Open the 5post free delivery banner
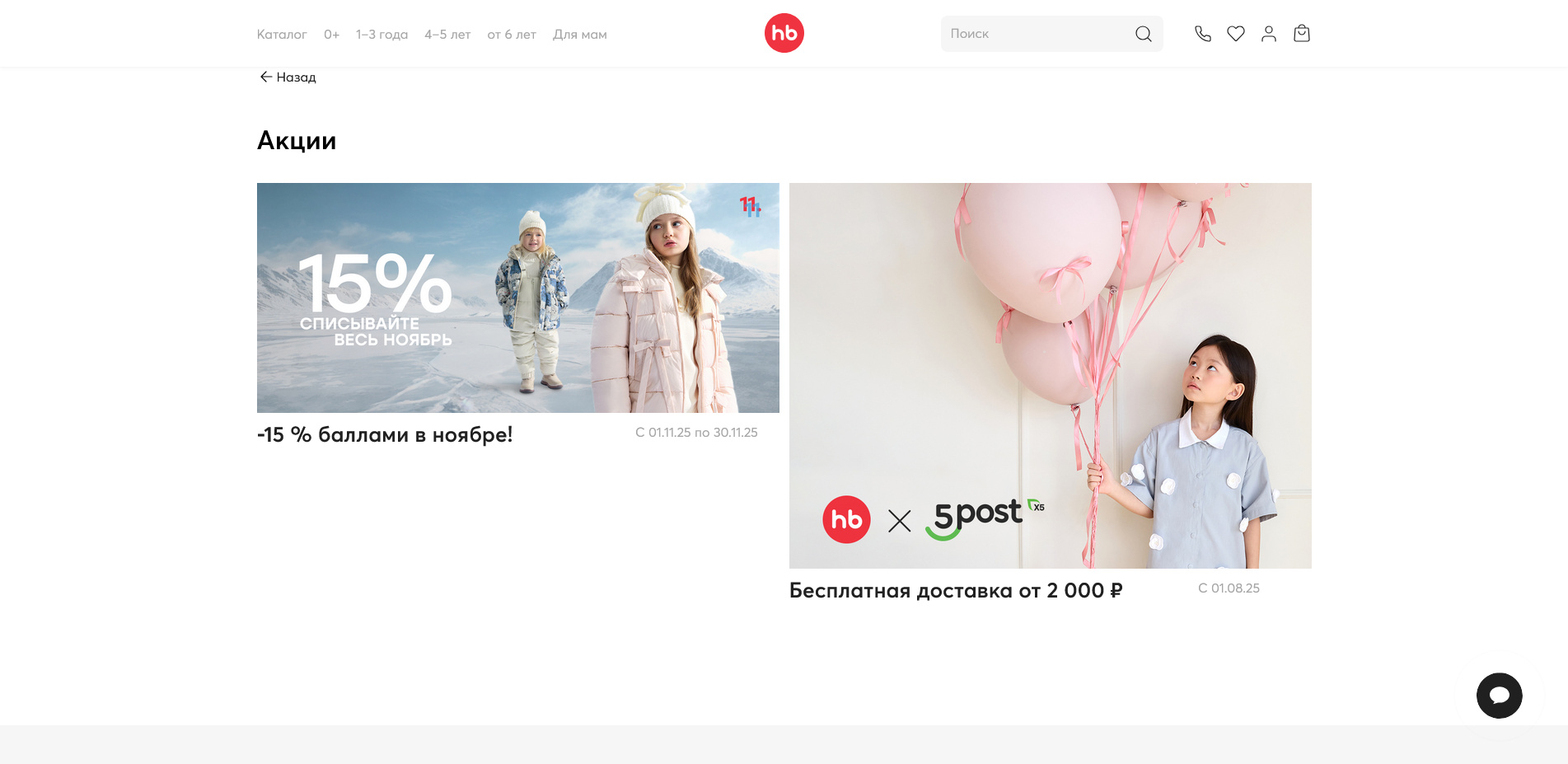The width and height of the screenshot is (1568, 764). tap(1051, 376)
